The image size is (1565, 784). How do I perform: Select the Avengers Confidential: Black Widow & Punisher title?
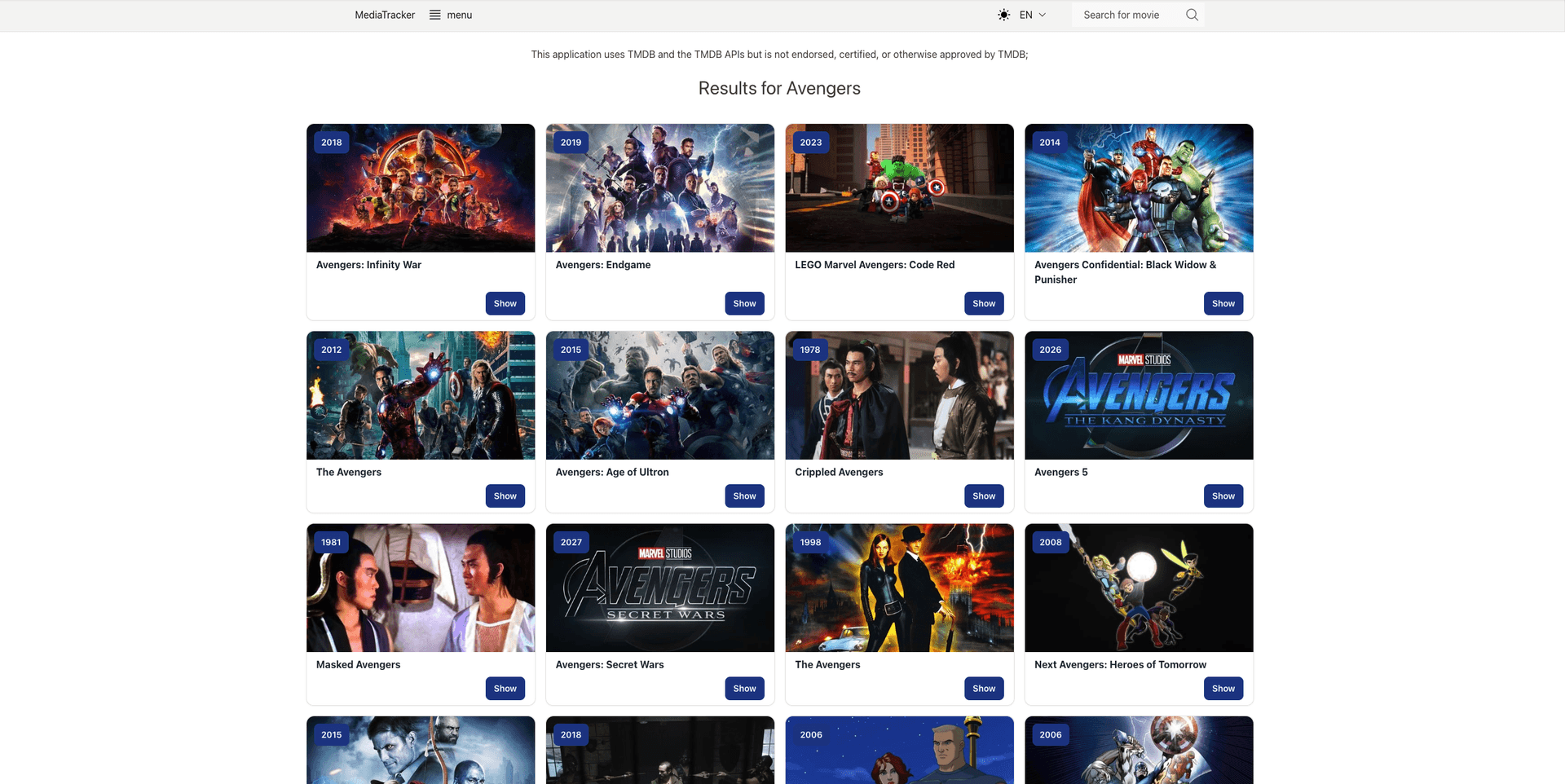pos(1126,272)
